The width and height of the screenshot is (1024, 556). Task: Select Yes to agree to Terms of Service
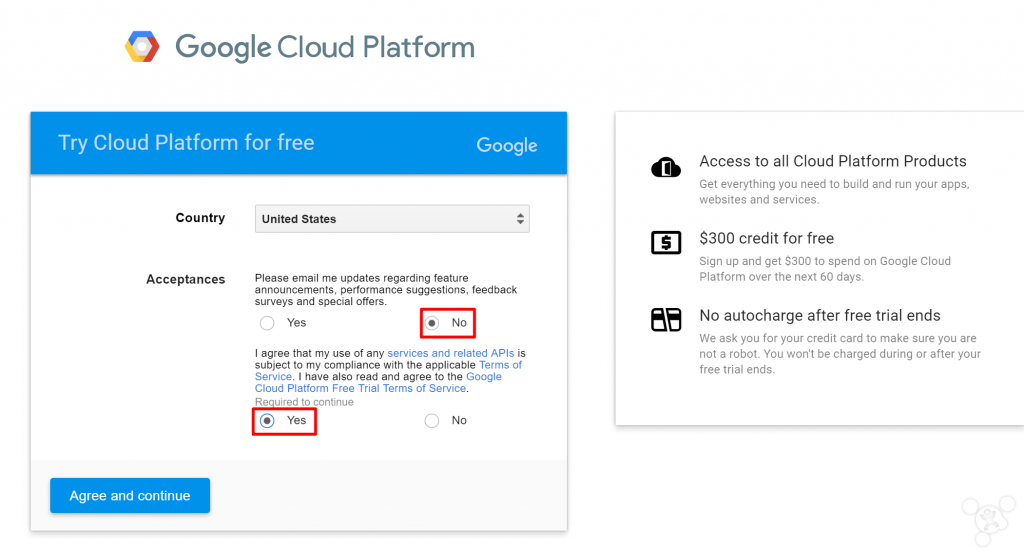tap(267, 421)
